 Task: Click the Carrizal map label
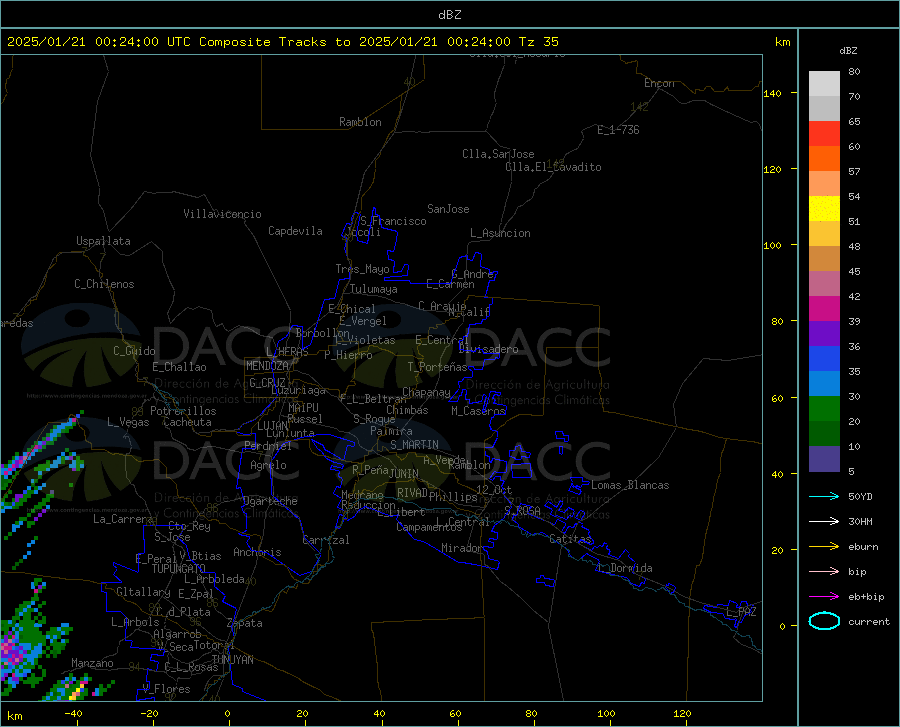pyautogui.click(x=326, y=540)
